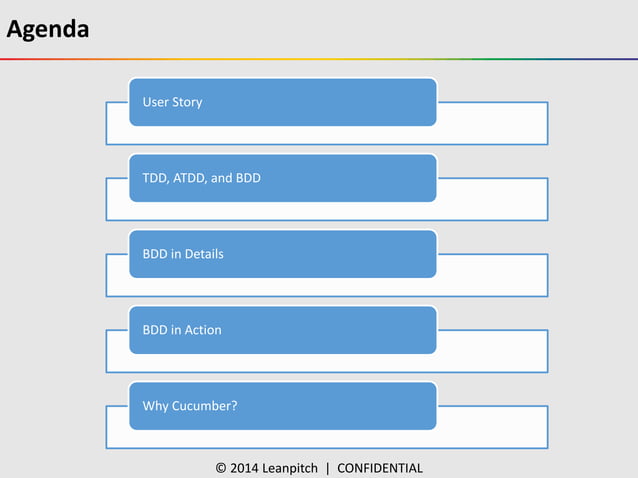638x478 pixels.
Task: Click the © 2014 Leanpitch footer text
Action: (267, 468)
